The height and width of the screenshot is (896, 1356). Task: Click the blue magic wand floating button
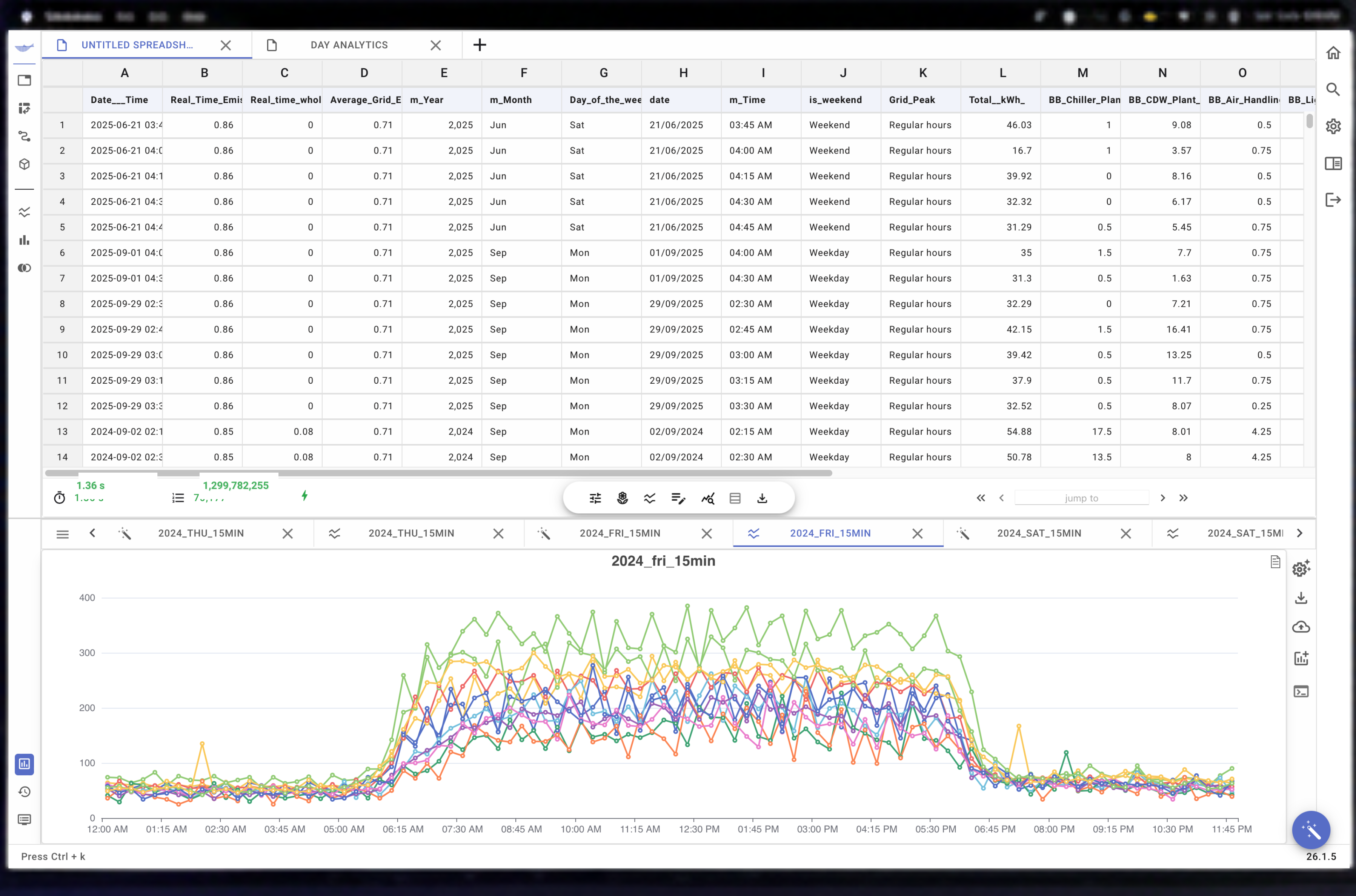click(1311, 830)
